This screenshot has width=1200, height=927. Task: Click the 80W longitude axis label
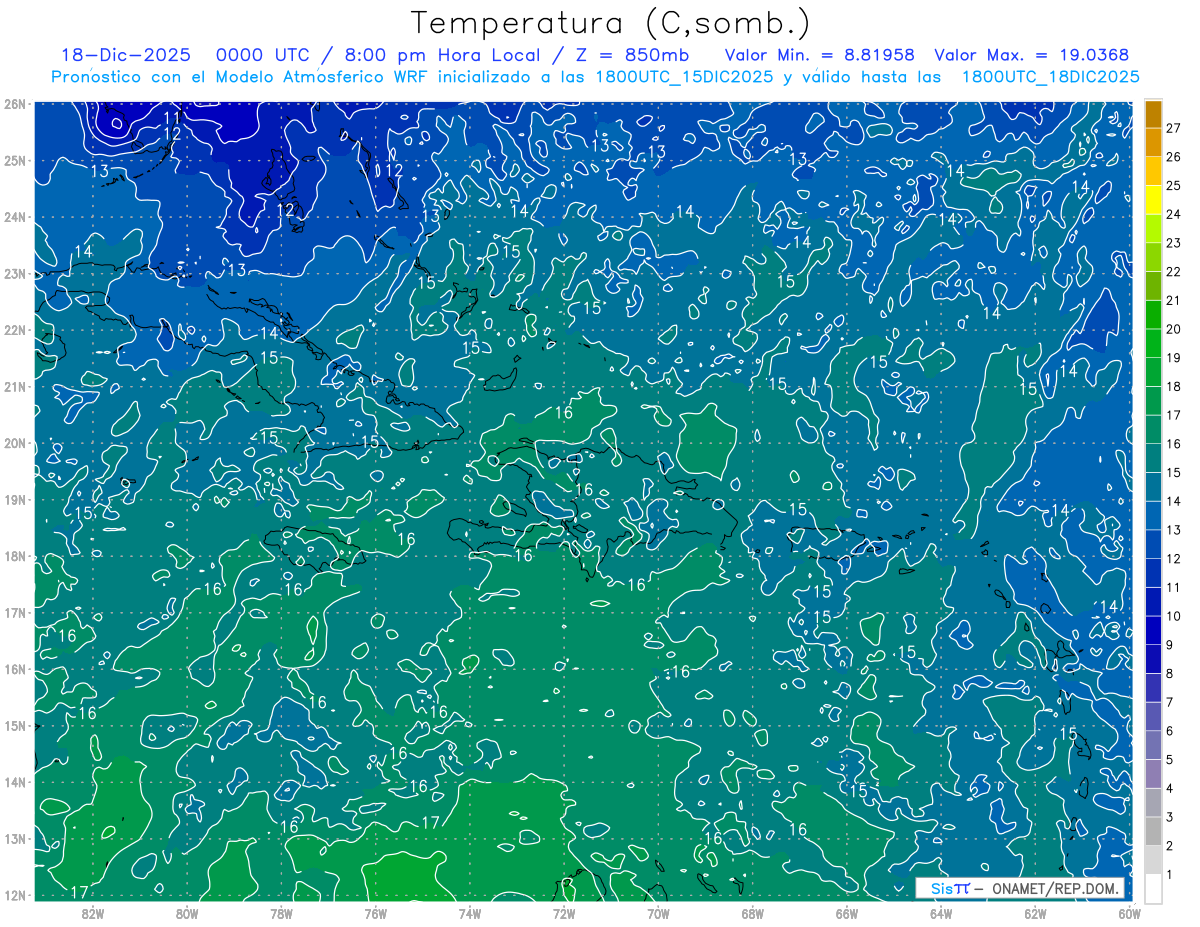[x=187, y=913]
